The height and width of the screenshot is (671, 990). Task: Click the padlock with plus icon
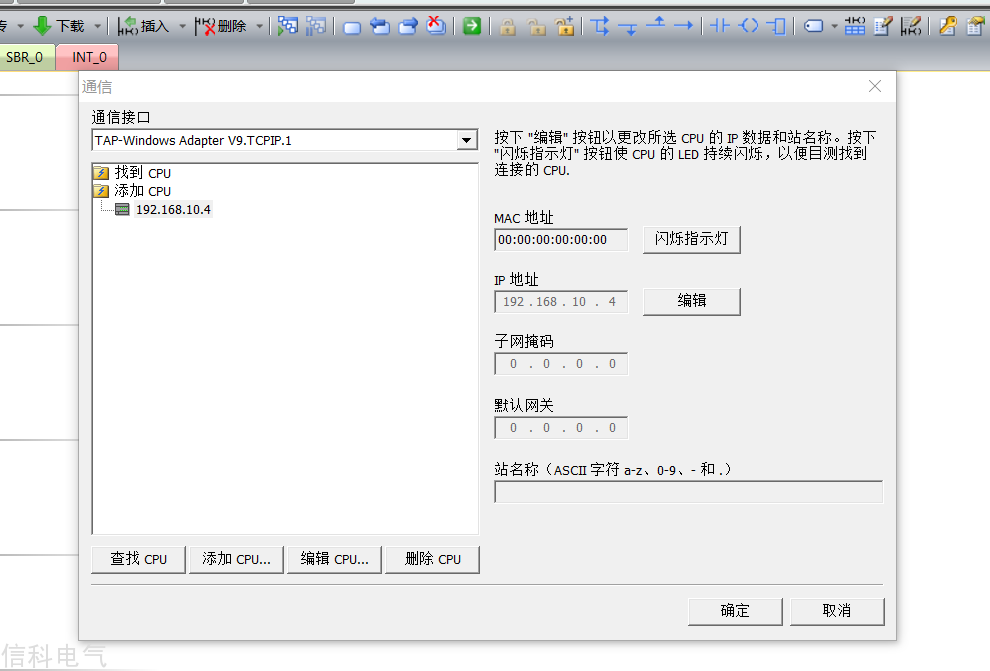click(564, 26)
